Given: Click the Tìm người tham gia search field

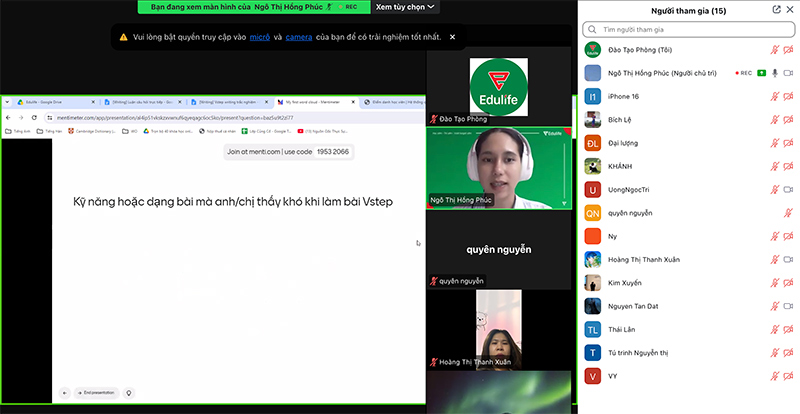Looking at the screenshot, I should tap(689, 30).
